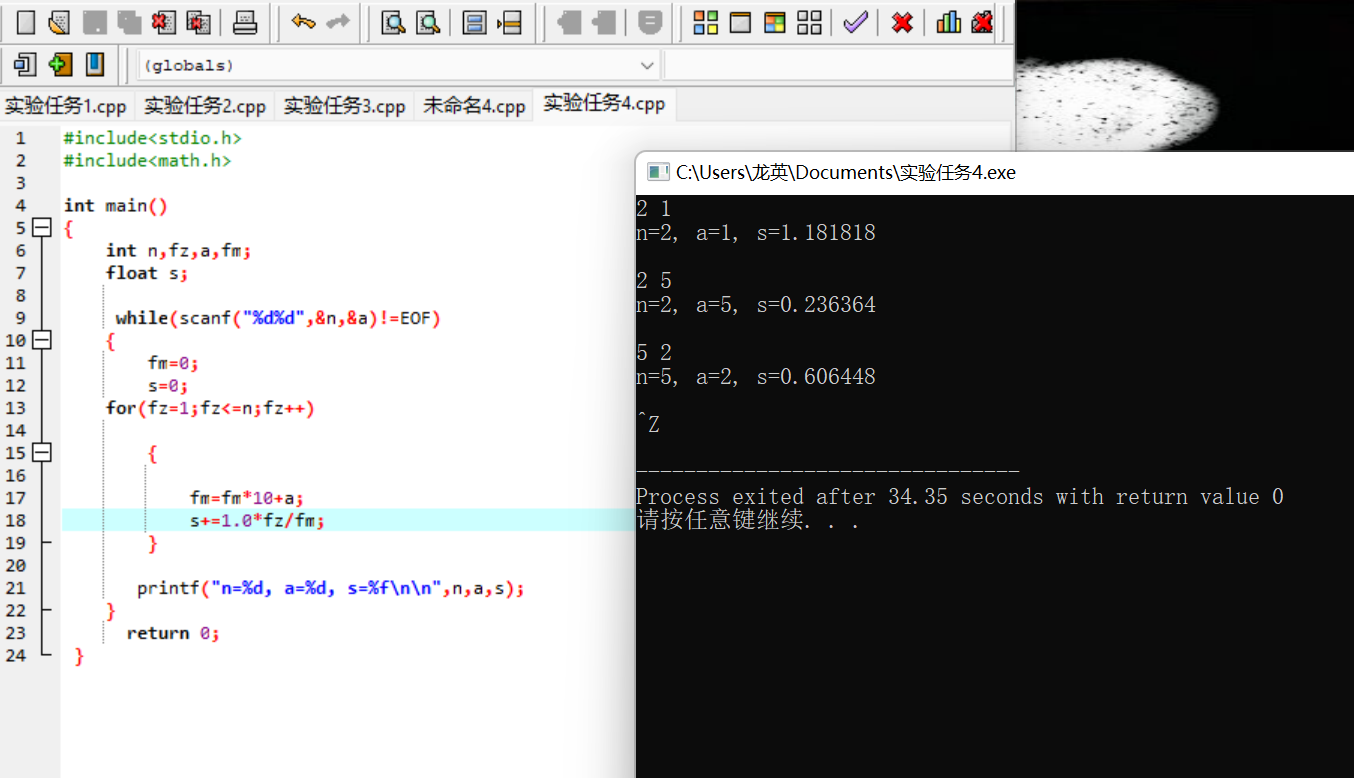
Task: Click the '#include<math.h>' line
Action: coord(147,160)
